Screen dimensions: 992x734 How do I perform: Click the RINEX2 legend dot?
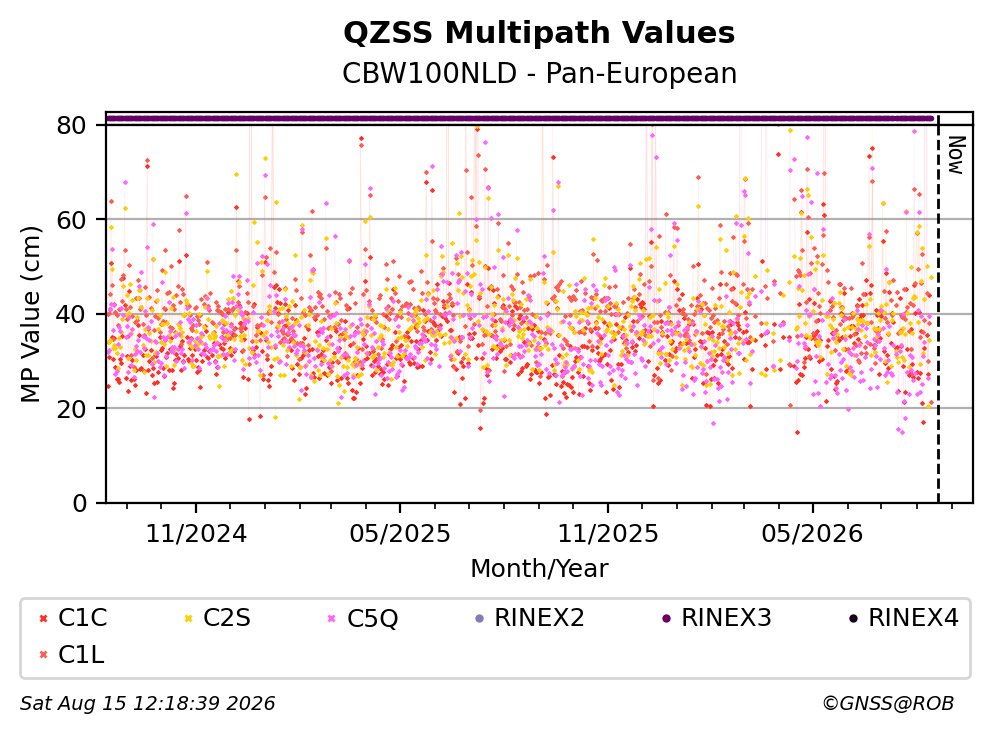(480, 618)
